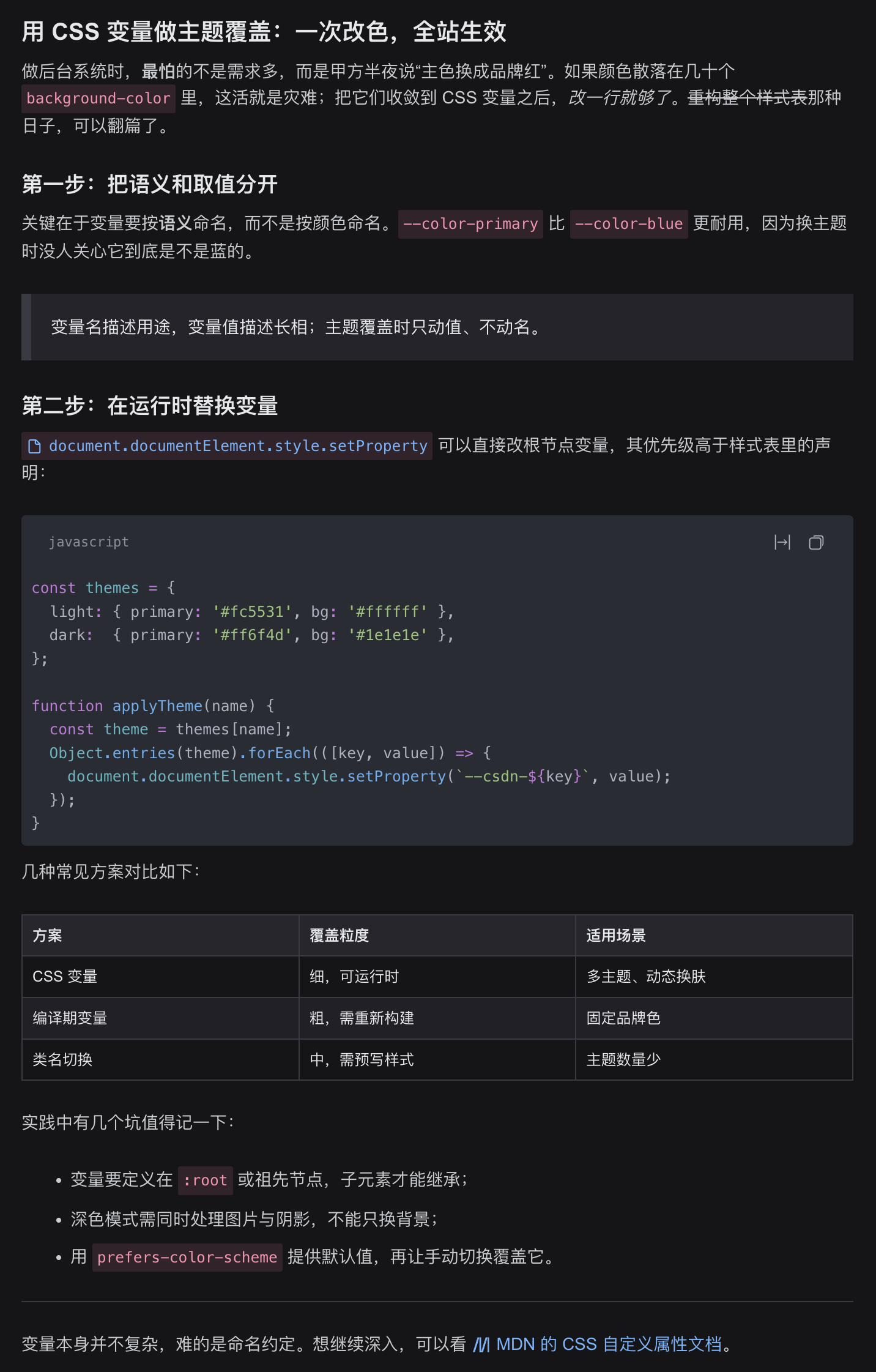This screenshot has height=1372, width=876.
Task: Click color value '#fc5531' in code
Action: pyautogui.click(x=252, y=611)
